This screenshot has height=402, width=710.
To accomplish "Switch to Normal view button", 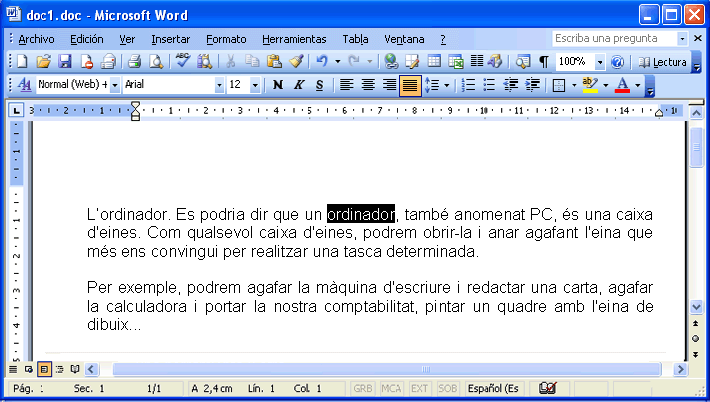I will [13, 369].
